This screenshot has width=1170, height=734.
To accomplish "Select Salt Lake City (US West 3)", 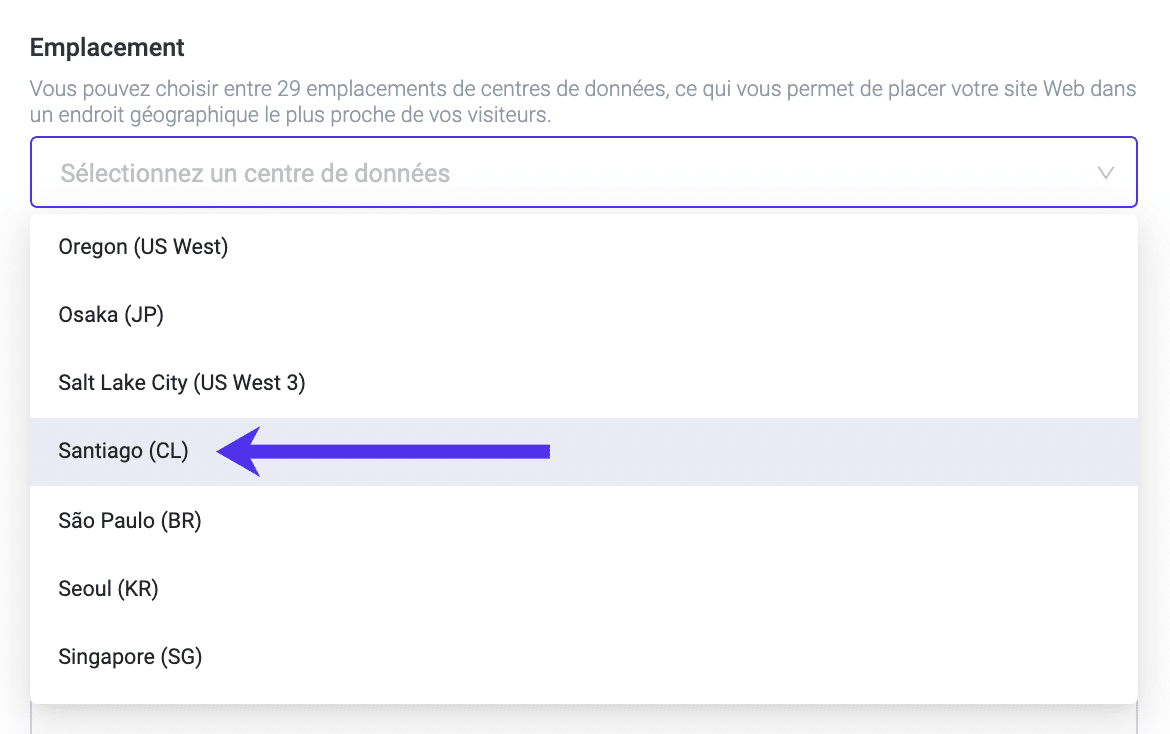I will pyautogui.click(x=181, y=383).
